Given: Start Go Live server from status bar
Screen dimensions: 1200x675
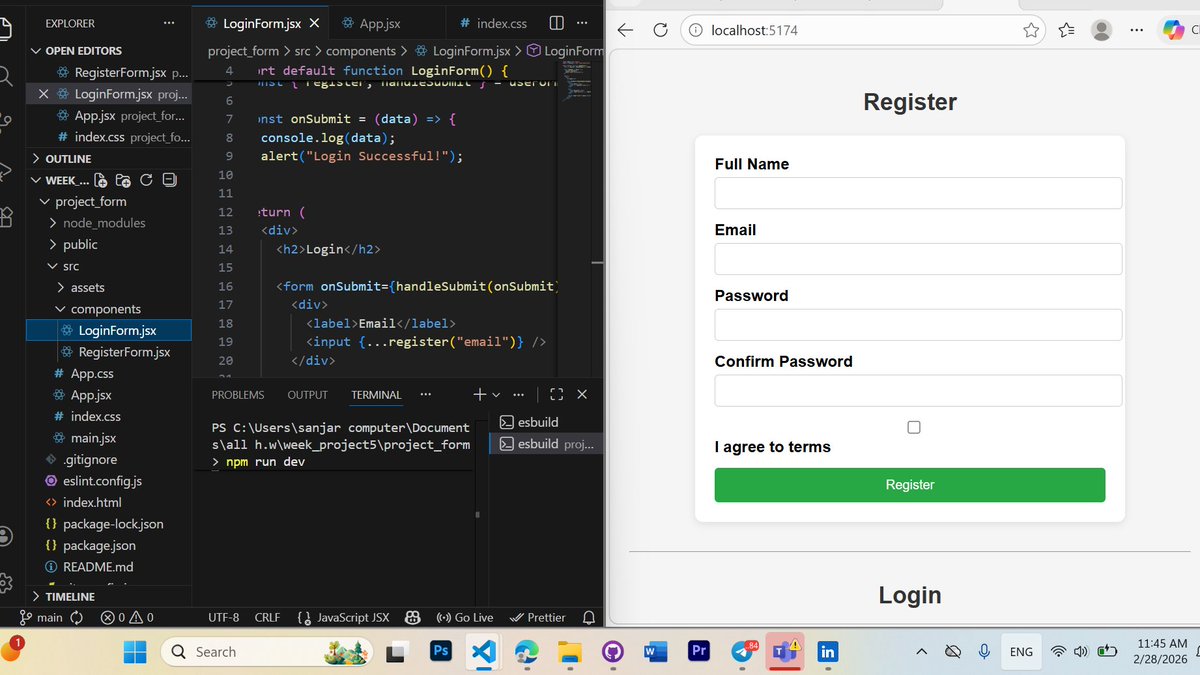Looking at the screenshot, I should pos(465,618).
